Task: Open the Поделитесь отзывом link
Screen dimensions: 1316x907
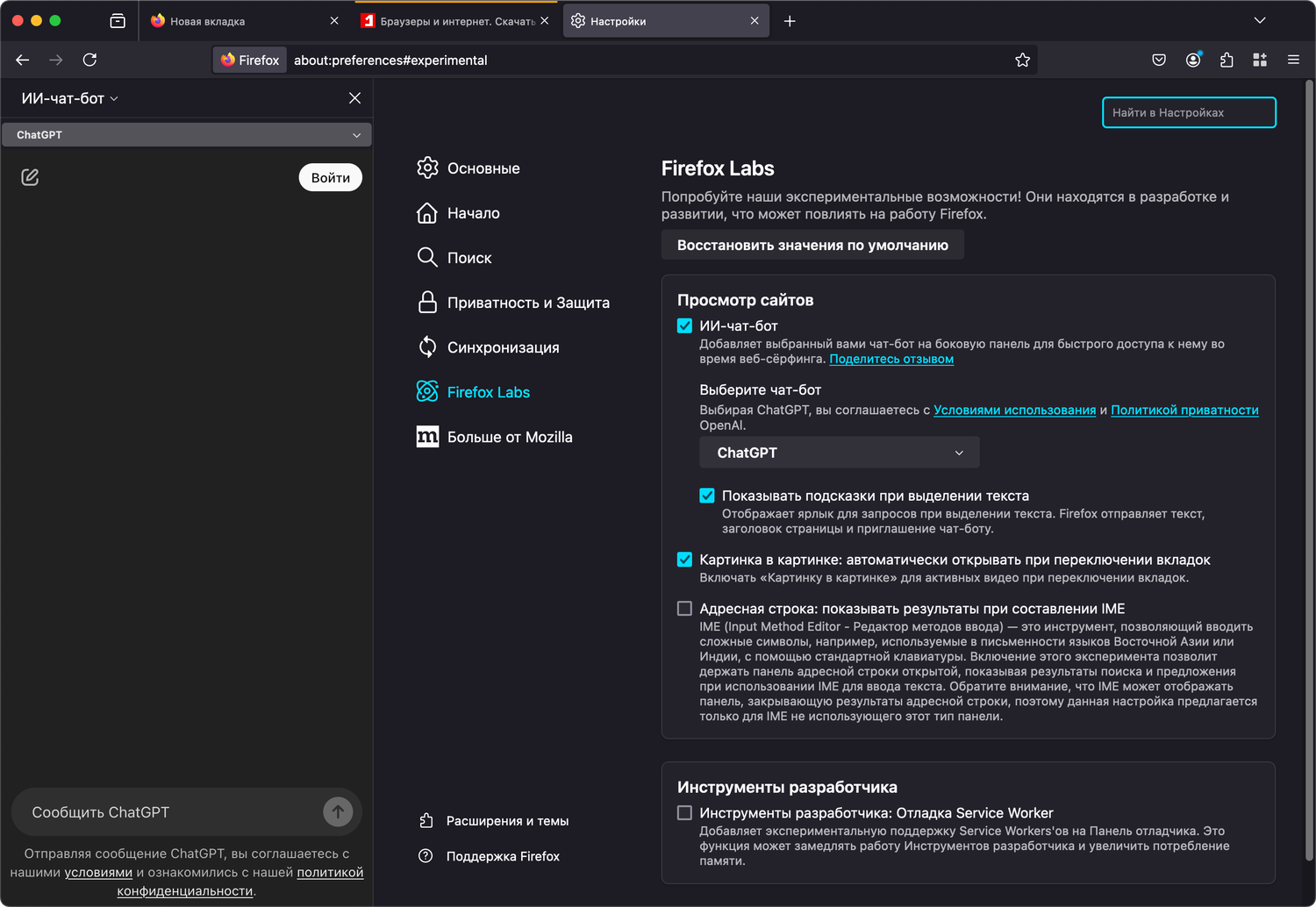Action: (891, 359)
